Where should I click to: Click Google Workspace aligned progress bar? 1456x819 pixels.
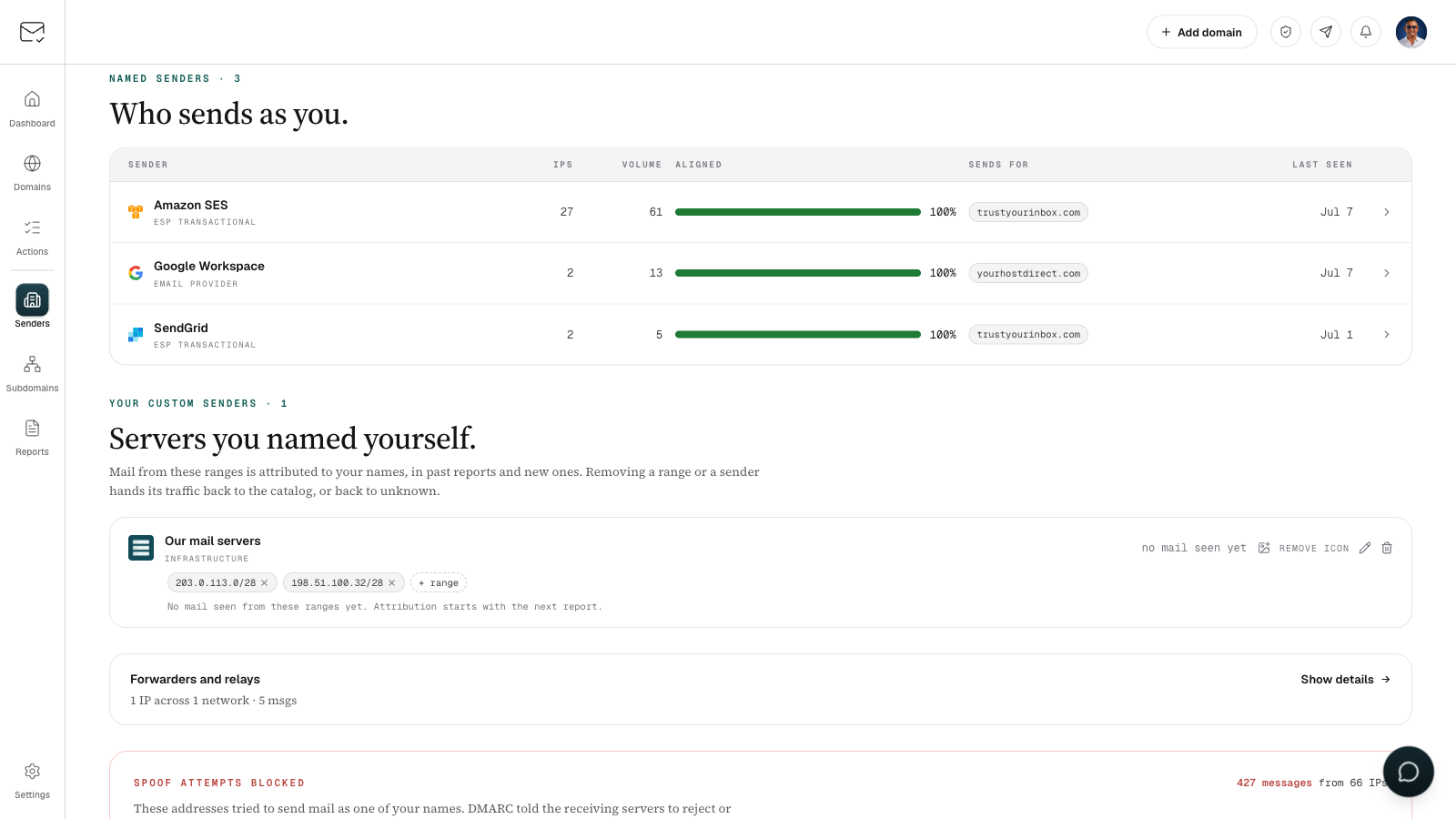pos(798,273)
